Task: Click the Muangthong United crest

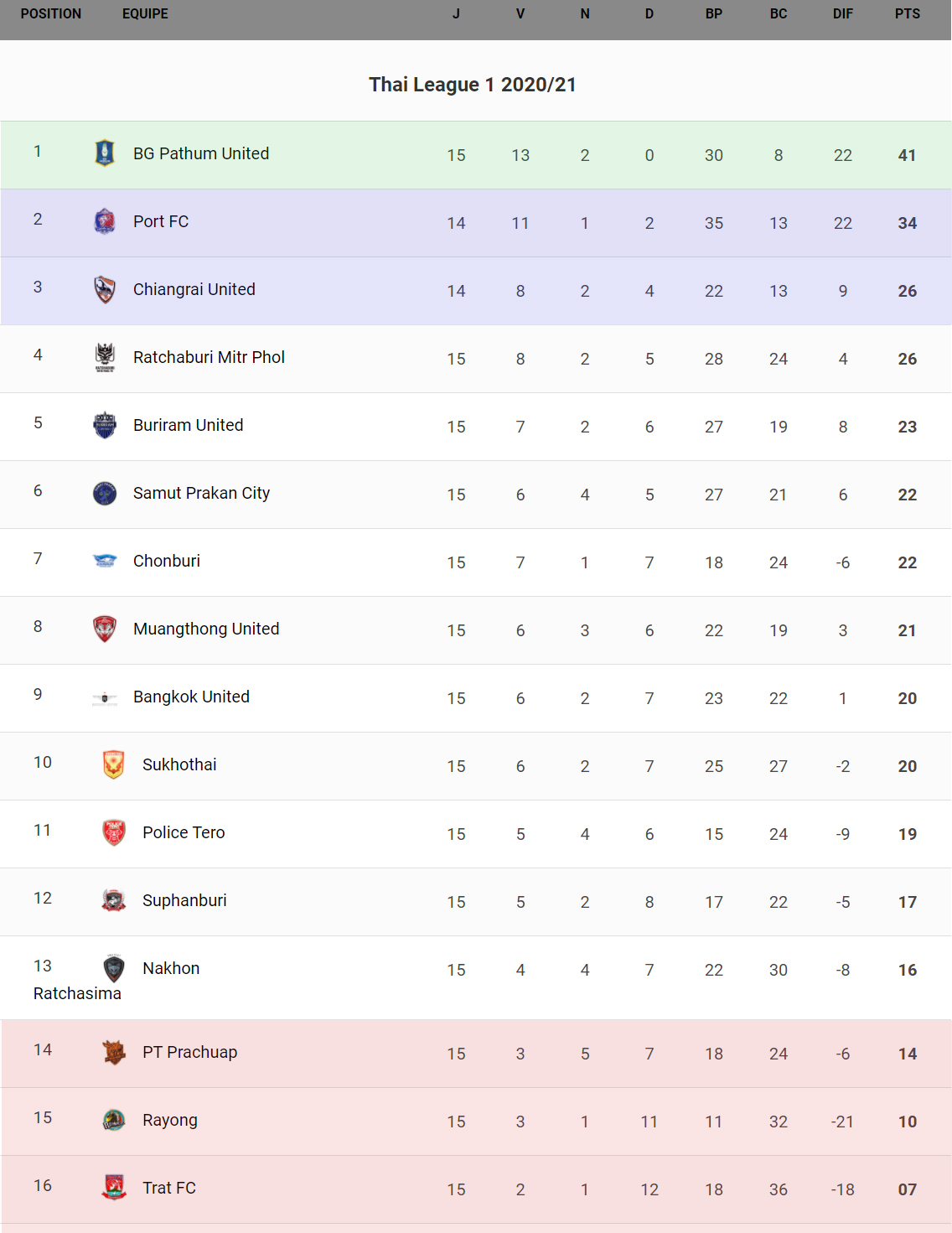Action: coord(105,629)
